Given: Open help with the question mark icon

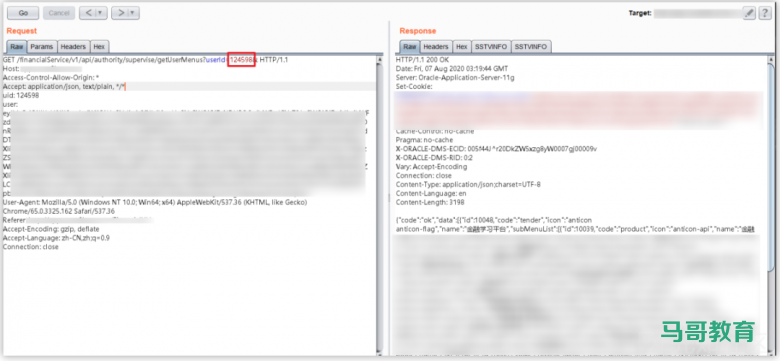Looking at the screenshot, I should click(765, 13).
